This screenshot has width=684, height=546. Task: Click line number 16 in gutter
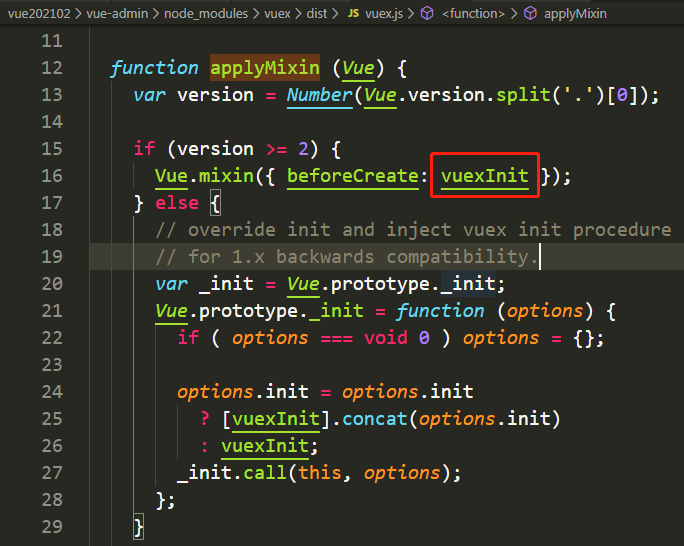(x=52, y=176)
